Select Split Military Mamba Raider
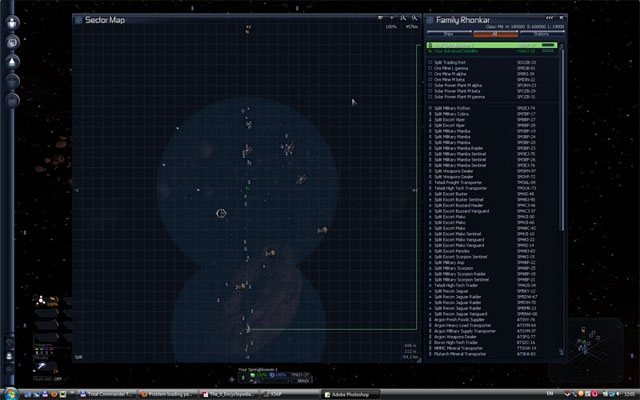 click(492, 148)
